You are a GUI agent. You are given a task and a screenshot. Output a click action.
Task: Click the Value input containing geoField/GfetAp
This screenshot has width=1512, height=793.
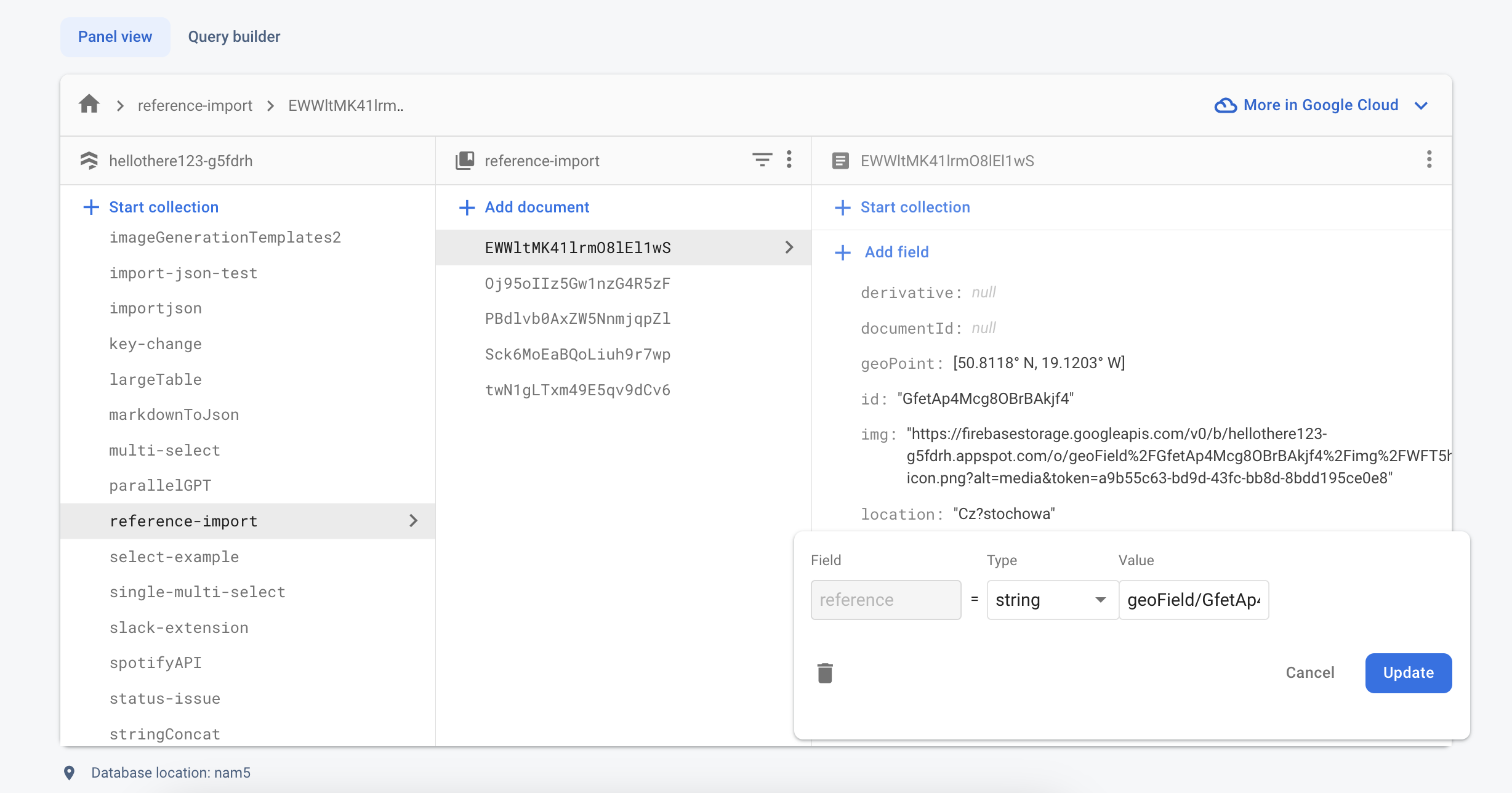point(1193,600)
